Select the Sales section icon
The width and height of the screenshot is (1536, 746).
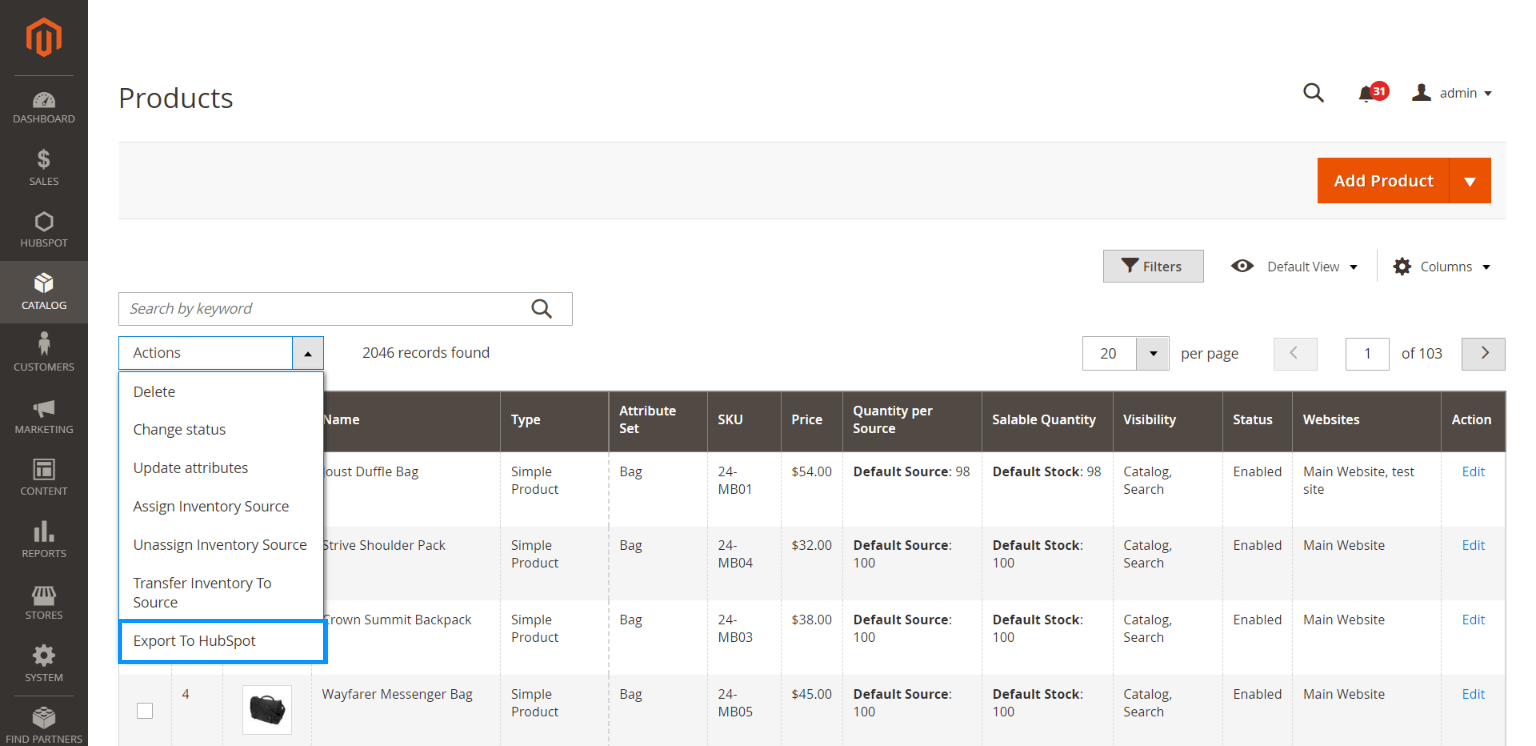point(44,166)
